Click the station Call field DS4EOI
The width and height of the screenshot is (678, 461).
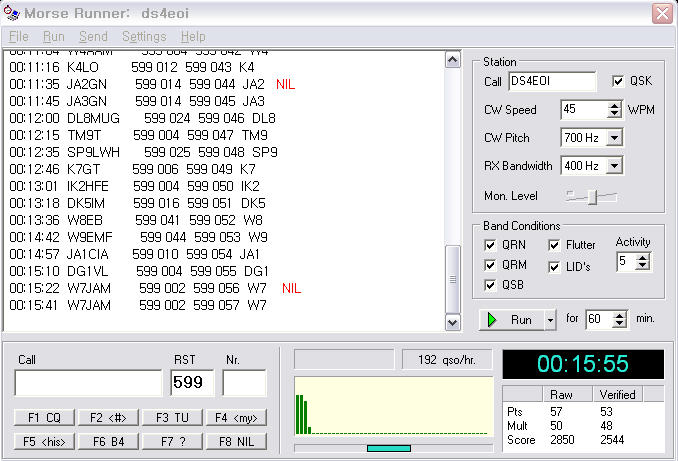coord(552,81)
